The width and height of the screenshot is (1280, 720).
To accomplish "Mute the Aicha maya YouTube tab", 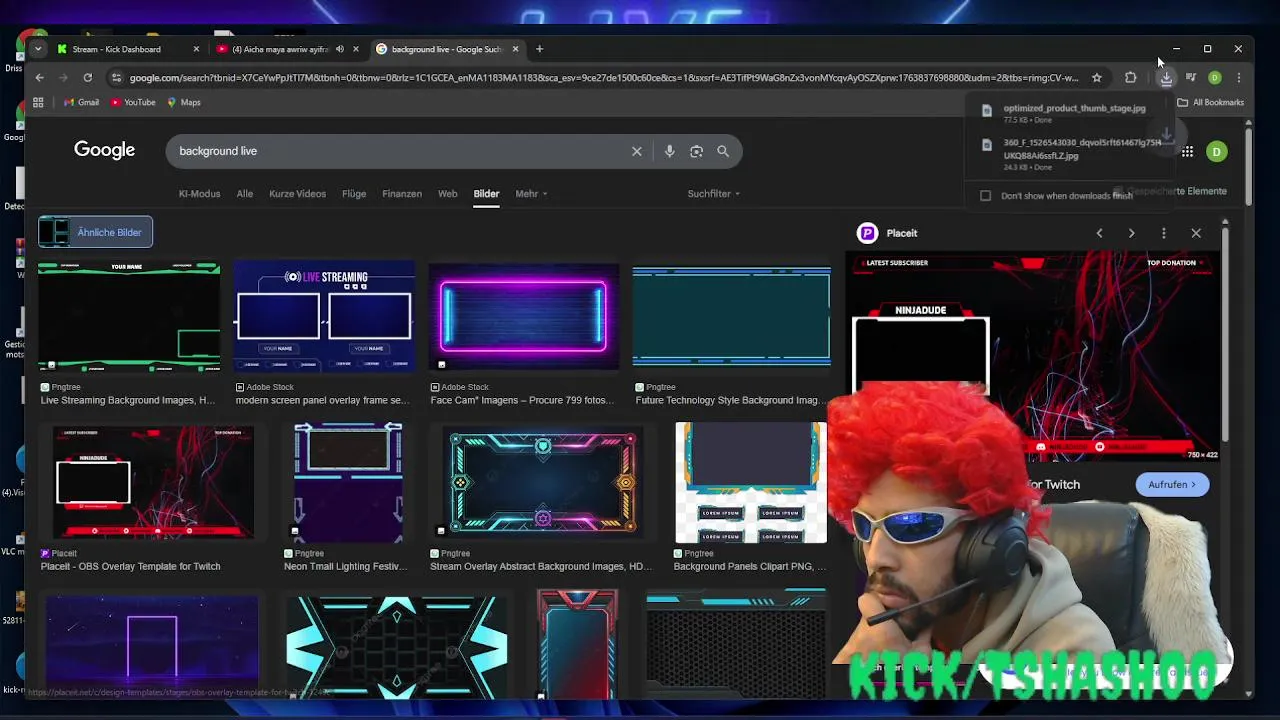I will (x=340, y=49).
